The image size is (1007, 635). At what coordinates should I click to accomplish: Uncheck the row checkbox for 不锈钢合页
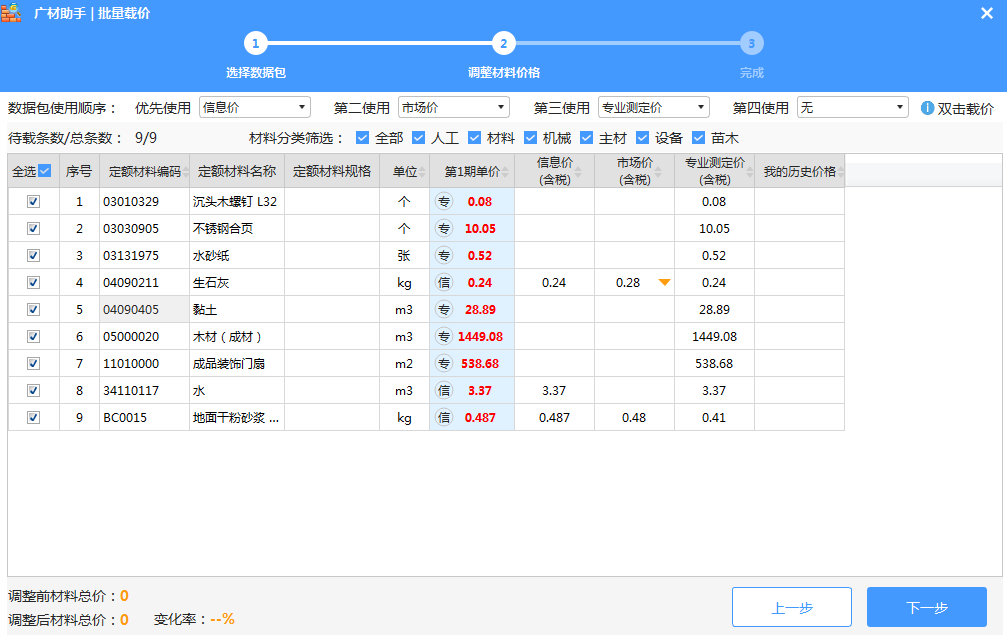point(33,229)
